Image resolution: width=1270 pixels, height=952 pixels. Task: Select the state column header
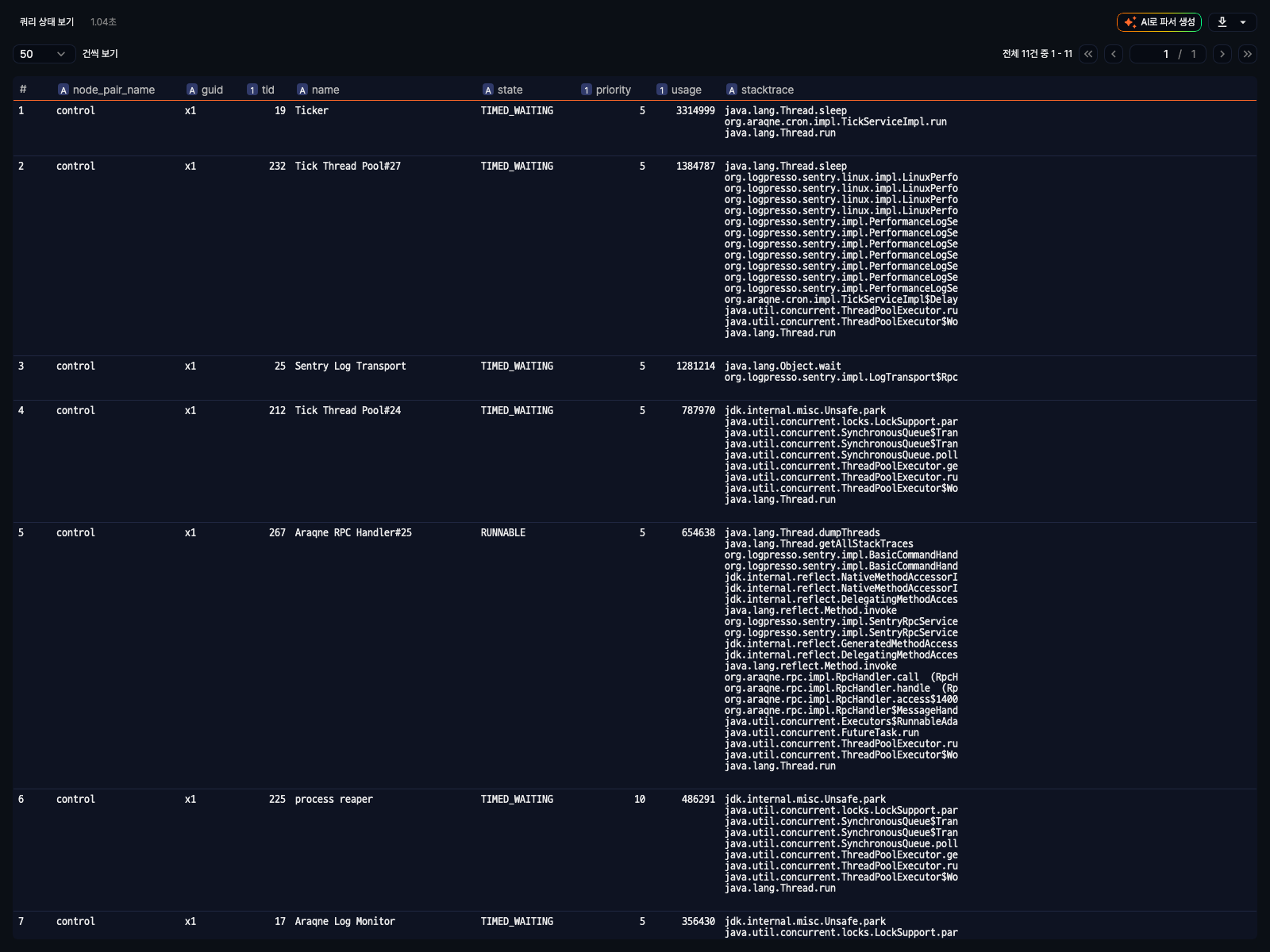click(x=510, y=90)
